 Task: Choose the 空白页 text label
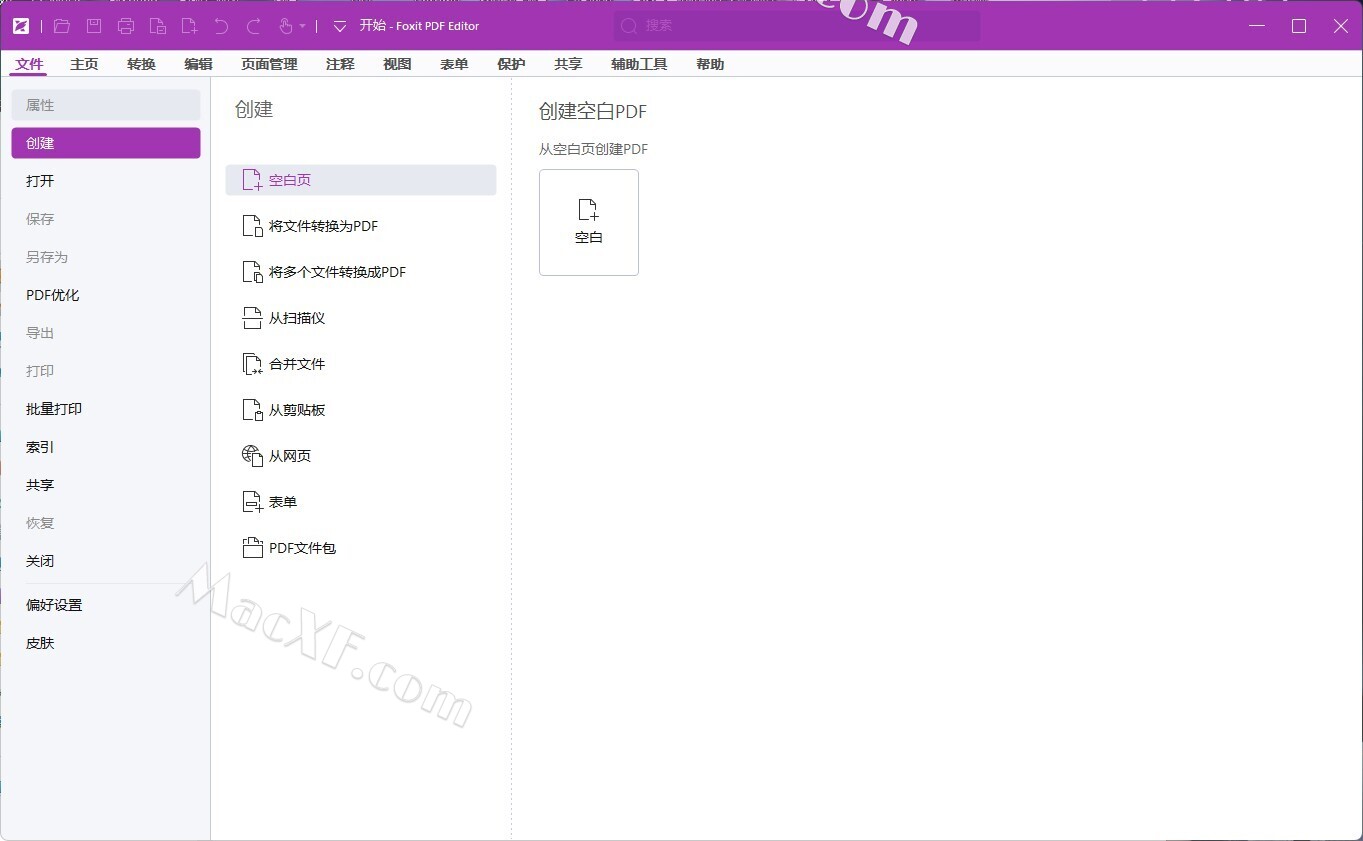point(290,180)
